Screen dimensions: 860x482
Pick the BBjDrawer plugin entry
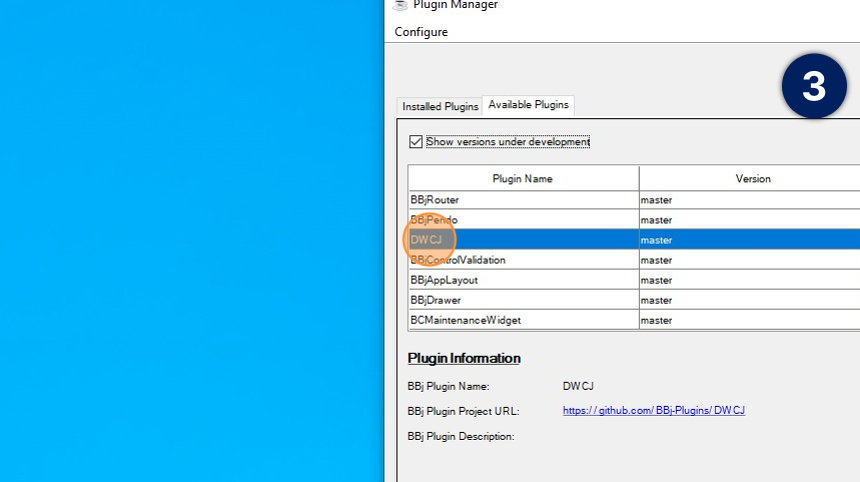pyautogui.click(x=435, y=300)
